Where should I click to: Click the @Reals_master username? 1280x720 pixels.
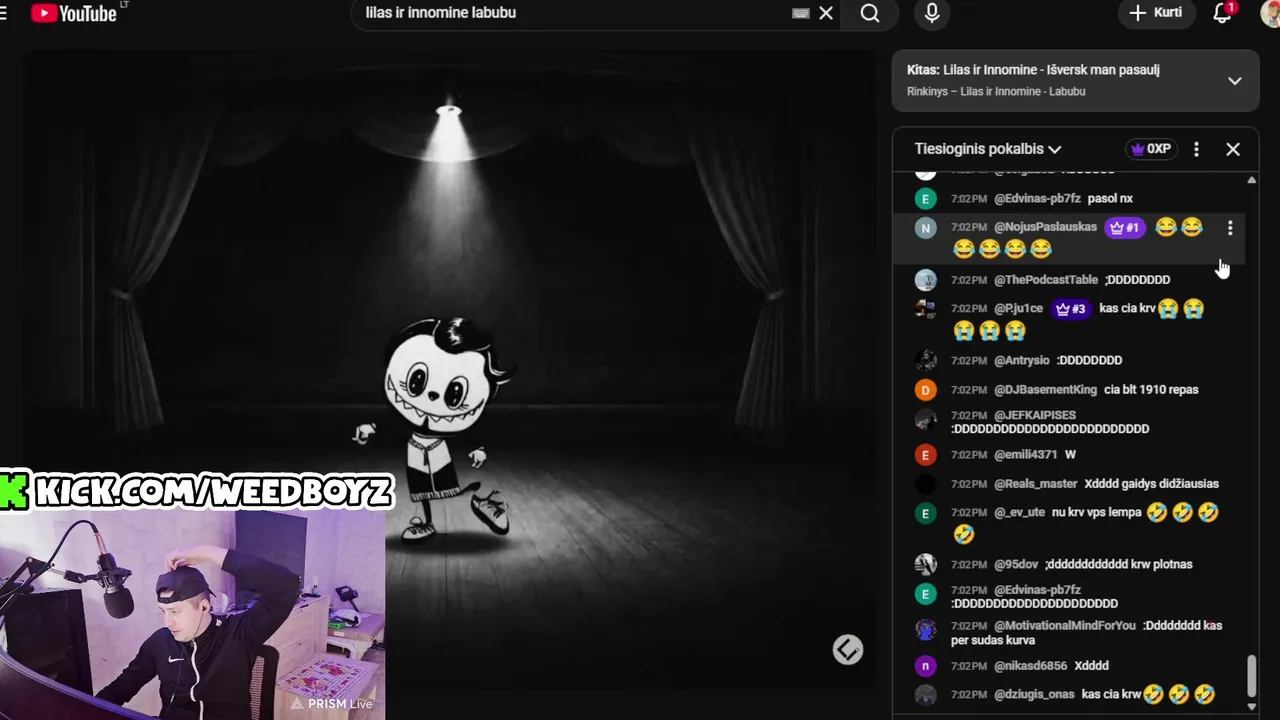tap(1035, 483)
